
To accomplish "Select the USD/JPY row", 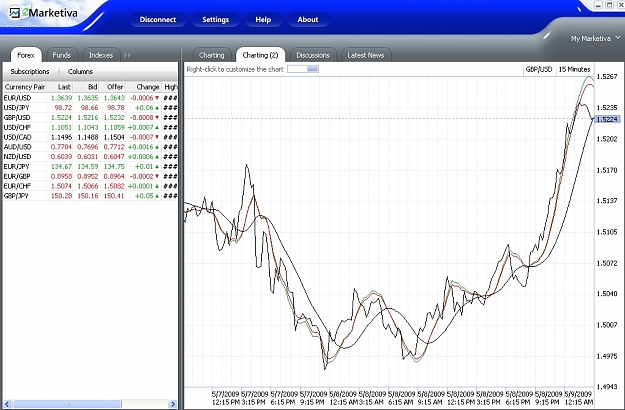I will [90, 108].
